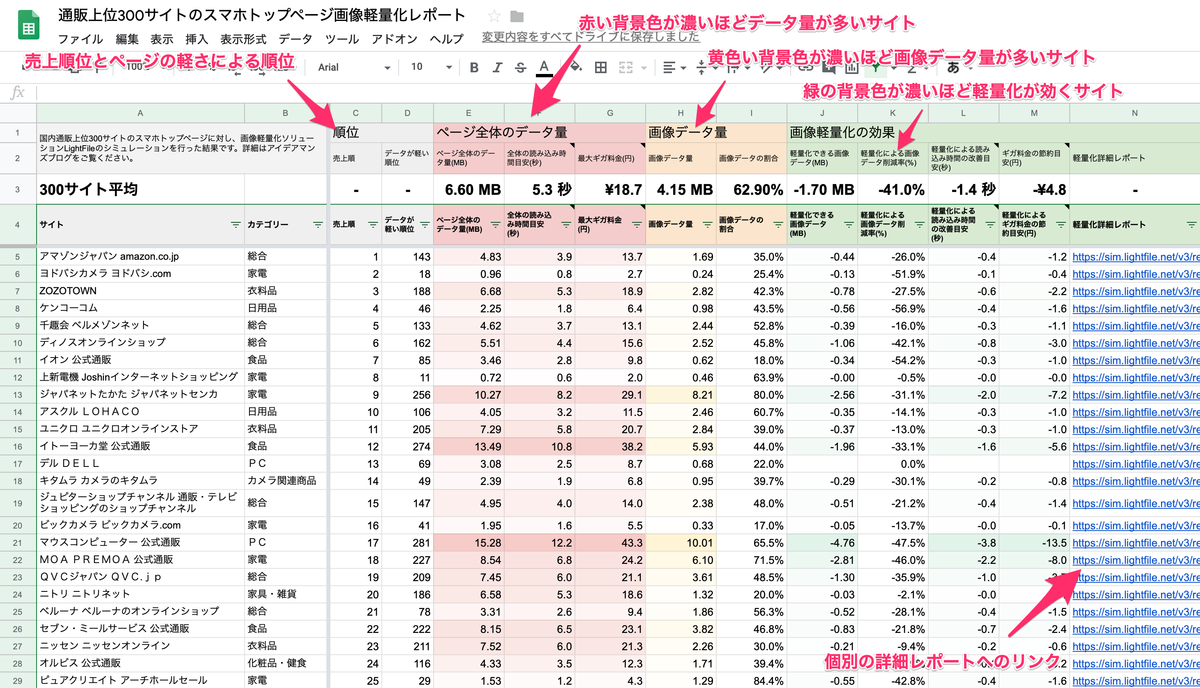Select the 62.90% average cell
This screenshot has height=688, width=1200.
point(751,189)
